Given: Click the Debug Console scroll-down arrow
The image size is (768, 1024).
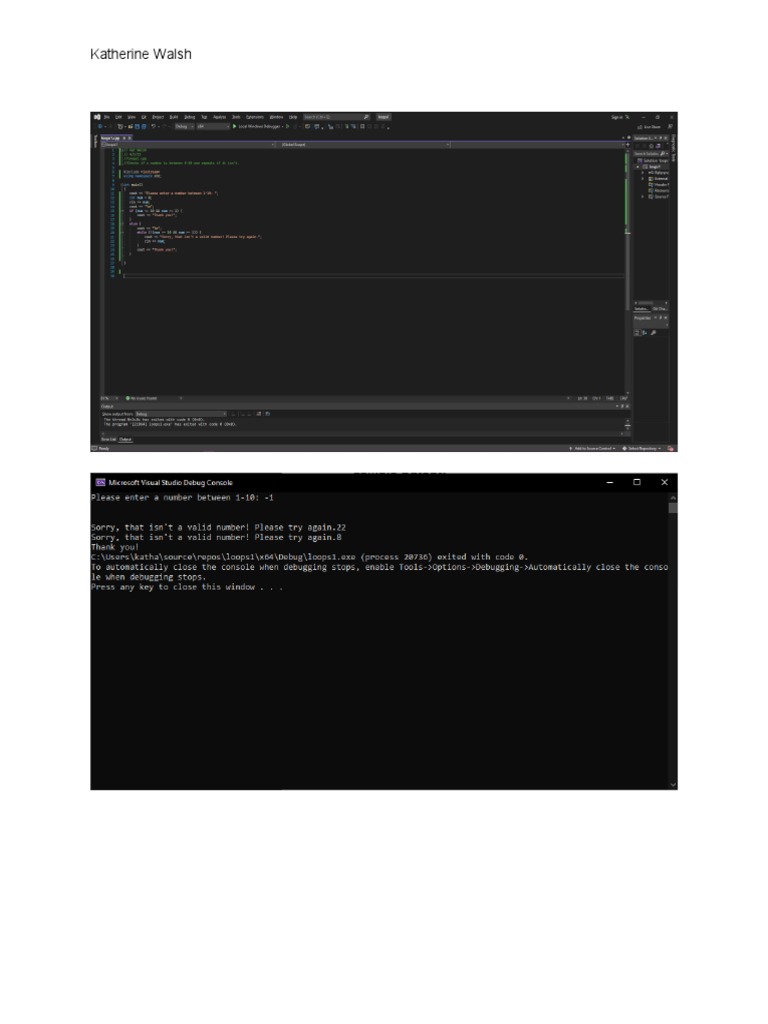Looking at the screenshot, I should tap(673, 784).
